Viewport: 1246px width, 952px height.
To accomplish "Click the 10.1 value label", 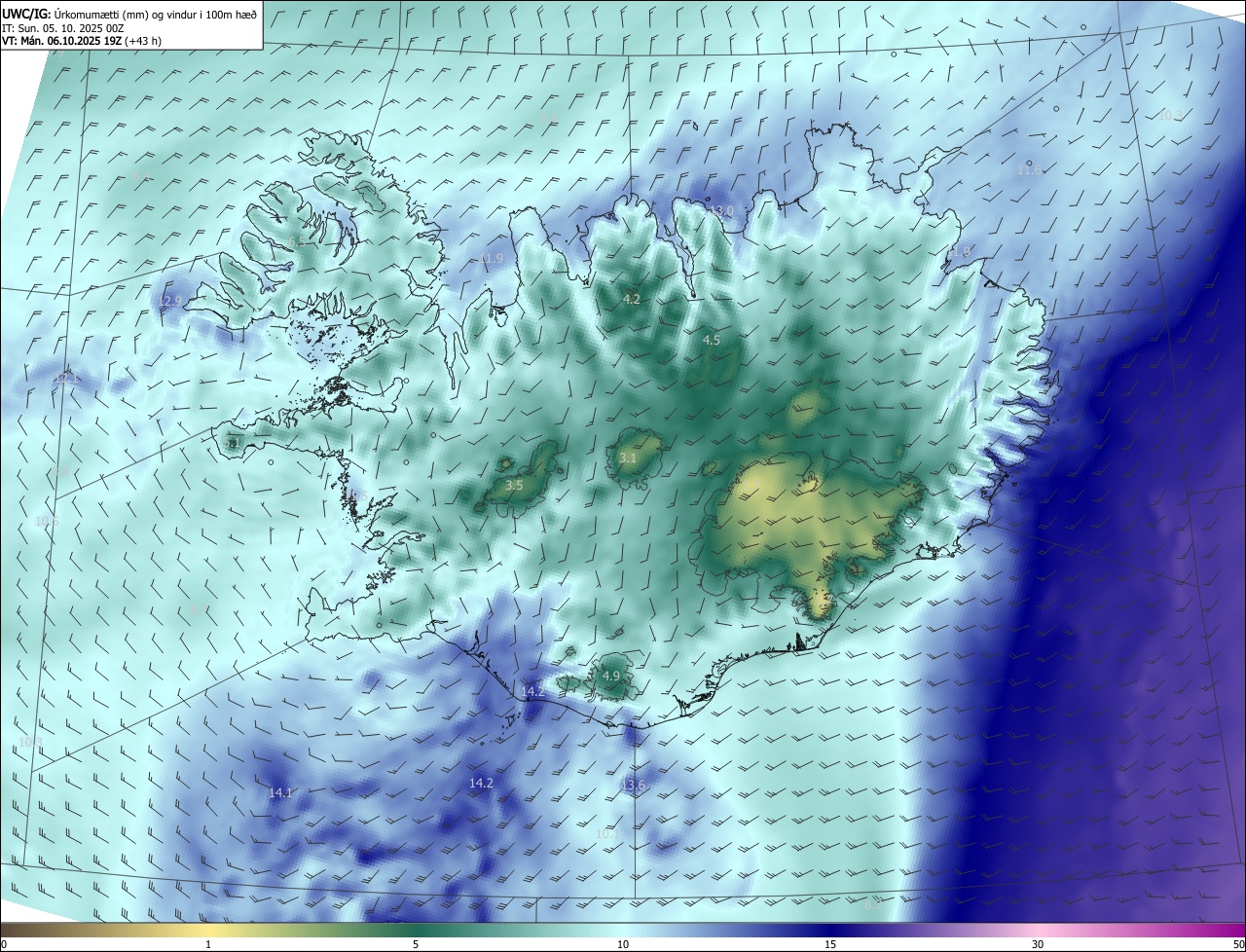I will 607,834.
